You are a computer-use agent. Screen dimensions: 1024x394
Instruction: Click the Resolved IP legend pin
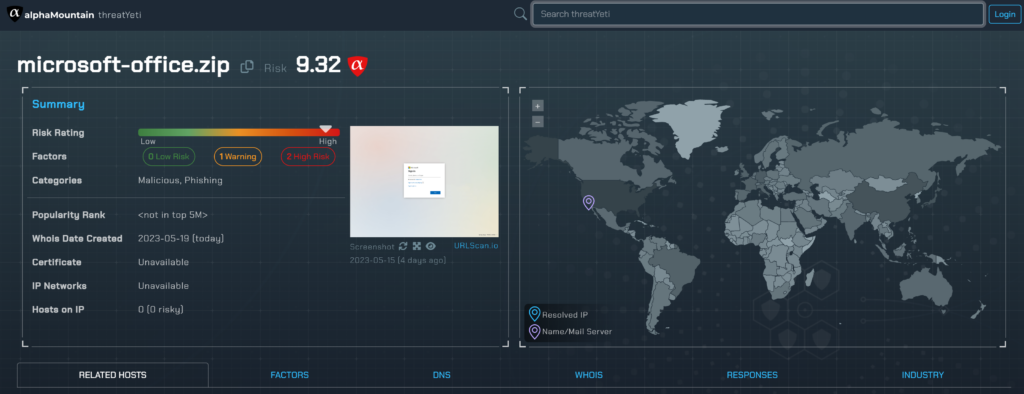(535, 314)
